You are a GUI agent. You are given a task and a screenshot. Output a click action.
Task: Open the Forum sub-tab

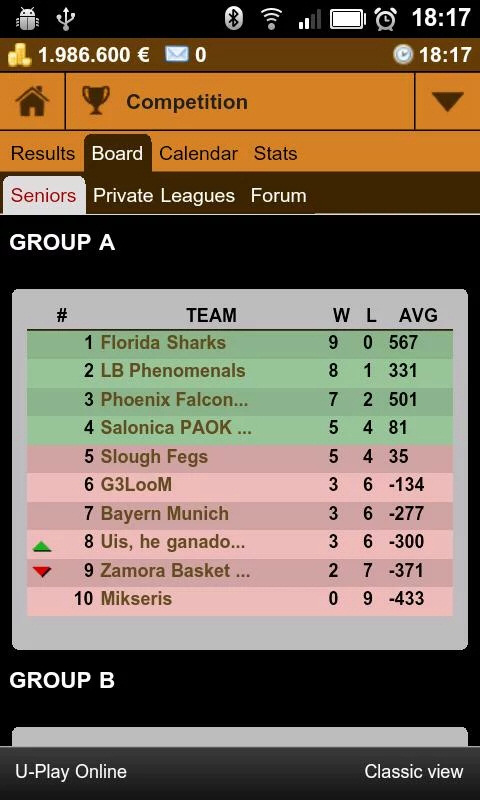tap(279, 196)
